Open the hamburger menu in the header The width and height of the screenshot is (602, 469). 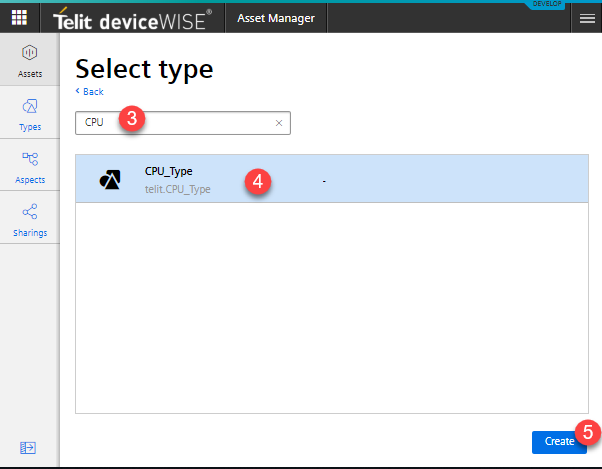[x=587, y=18]
